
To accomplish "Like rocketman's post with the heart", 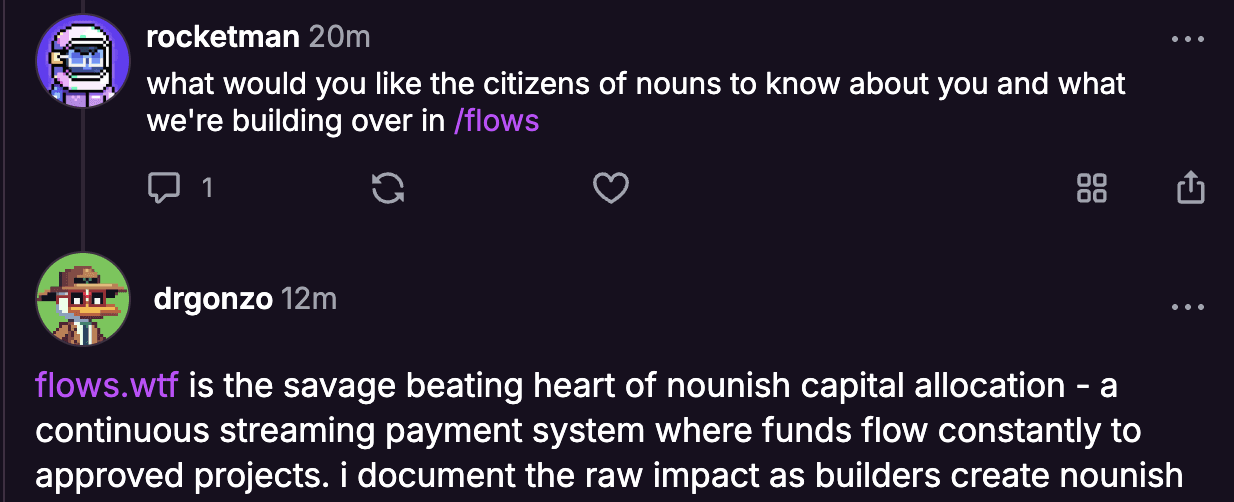I will point(610,187).
